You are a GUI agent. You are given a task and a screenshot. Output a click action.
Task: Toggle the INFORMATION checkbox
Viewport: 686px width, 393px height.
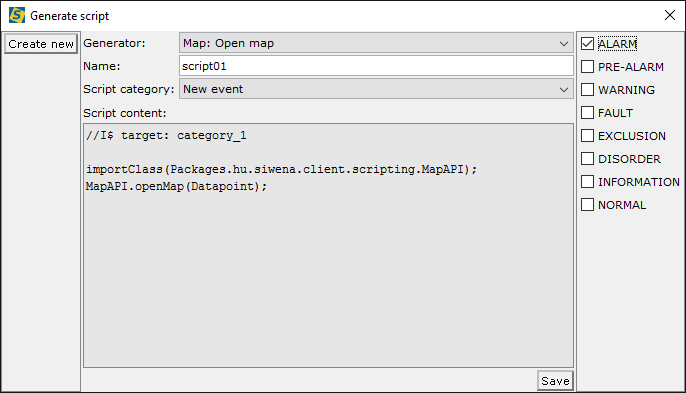[587, 182]
